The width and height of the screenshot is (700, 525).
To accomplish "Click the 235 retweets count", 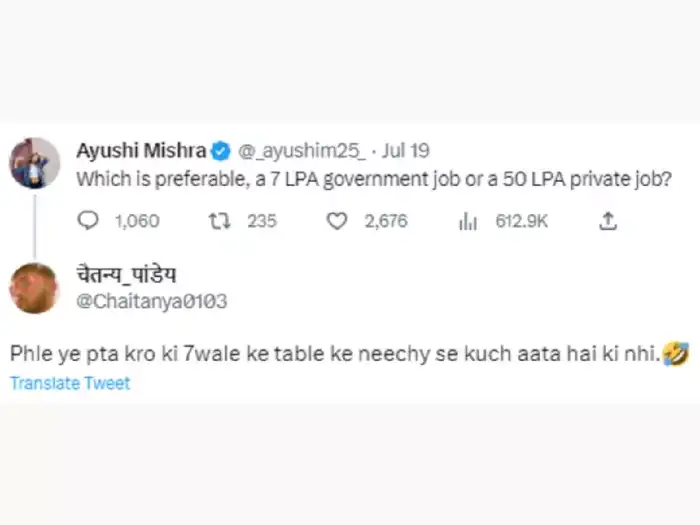I will (262, 221).
